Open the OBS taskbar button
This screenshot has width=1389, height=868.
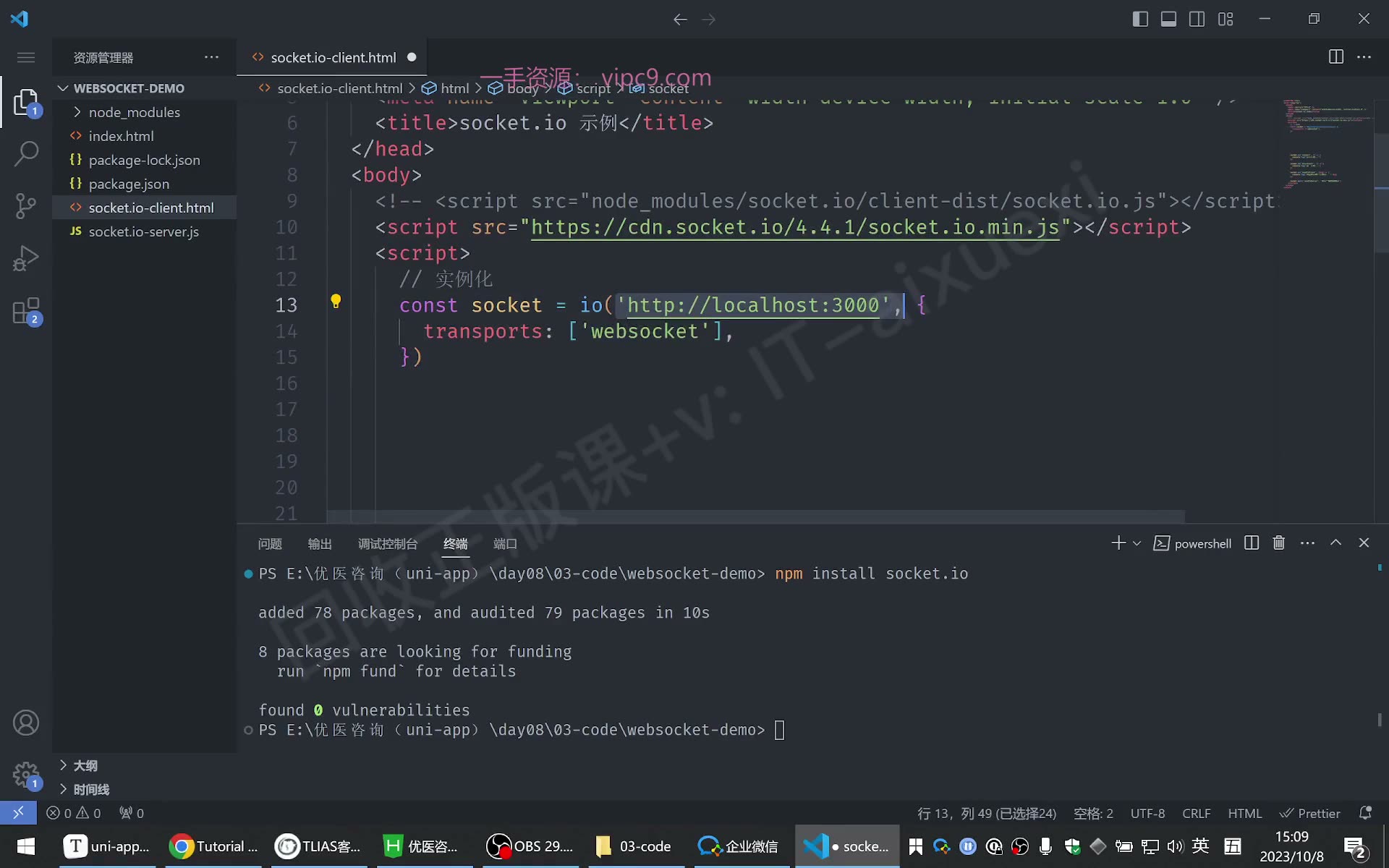point(530,846)
